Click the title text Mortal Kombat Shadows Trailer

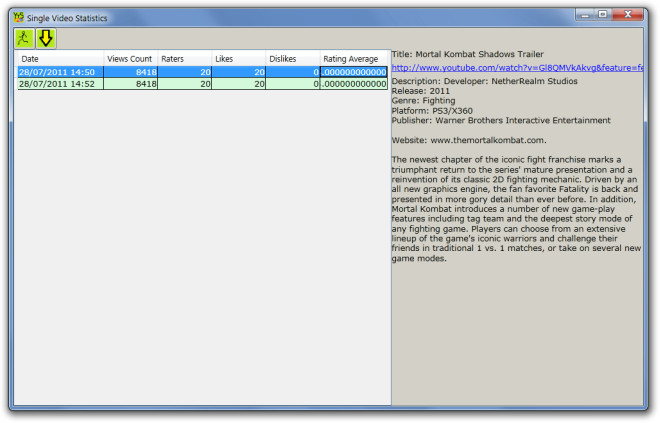click(x=479, y=54)
